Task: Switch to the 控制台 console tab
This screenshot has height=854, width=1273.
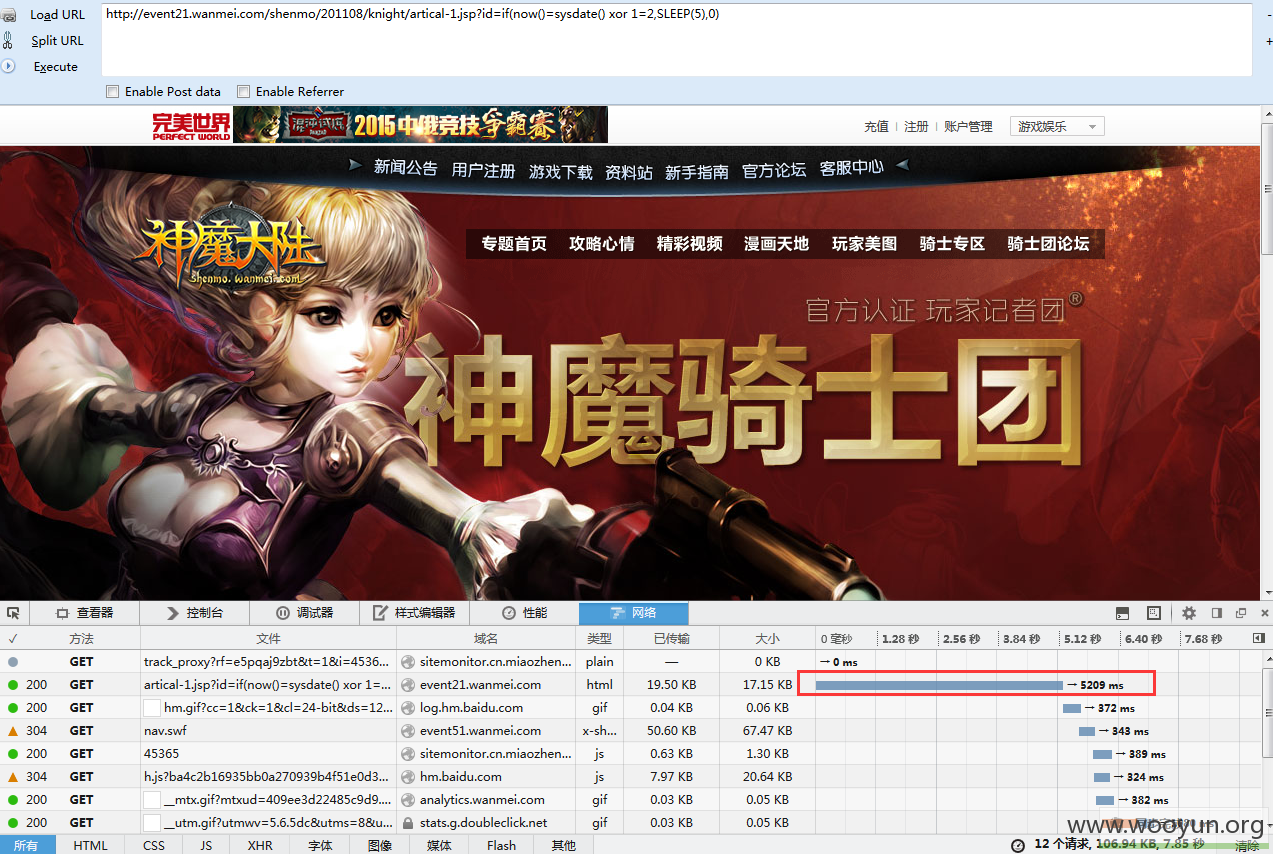Action: [195, 613]
